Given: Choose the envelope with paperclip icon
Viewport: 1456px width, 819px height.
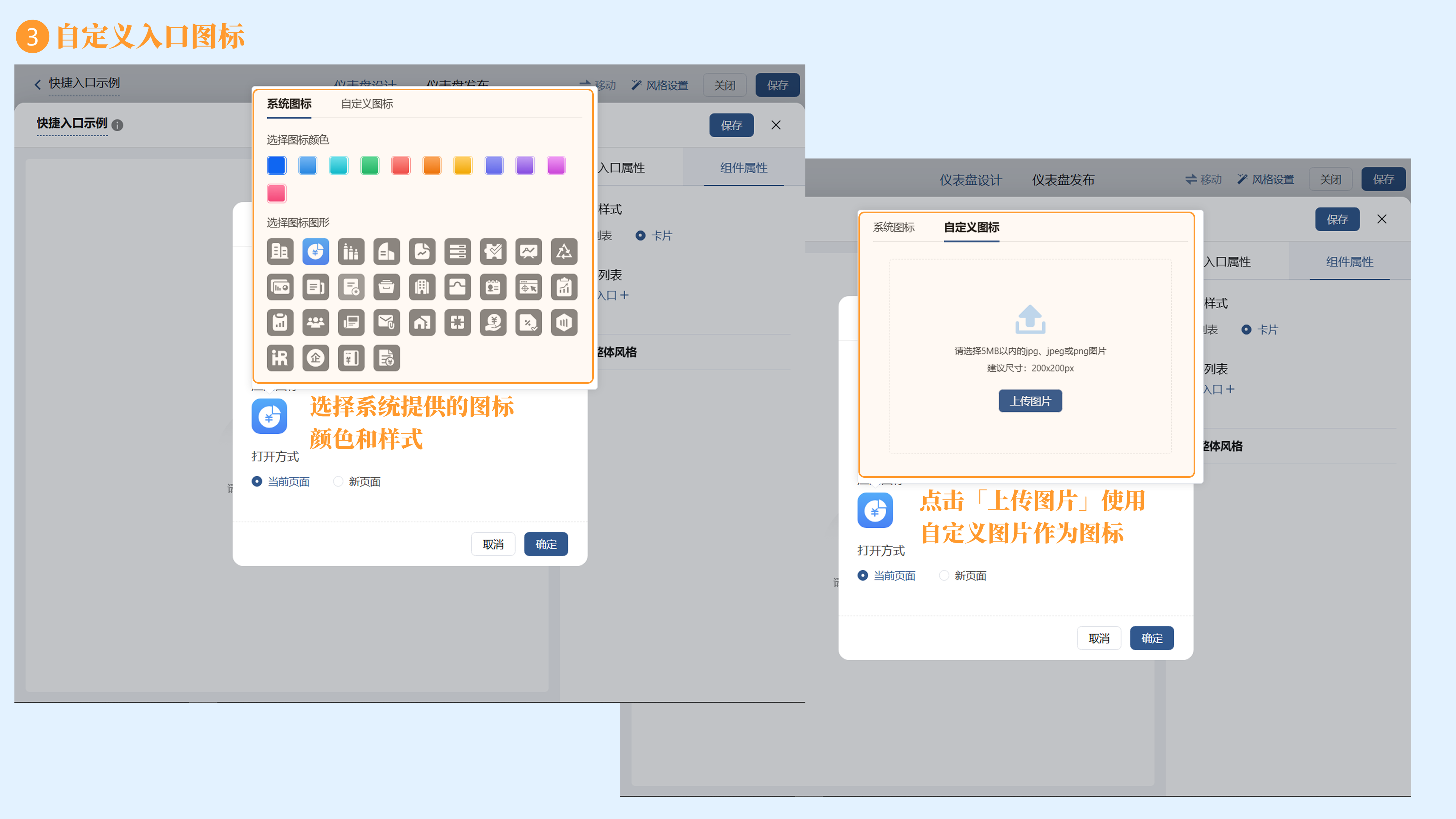Looking at the screenshot, I should coord(387,323).
